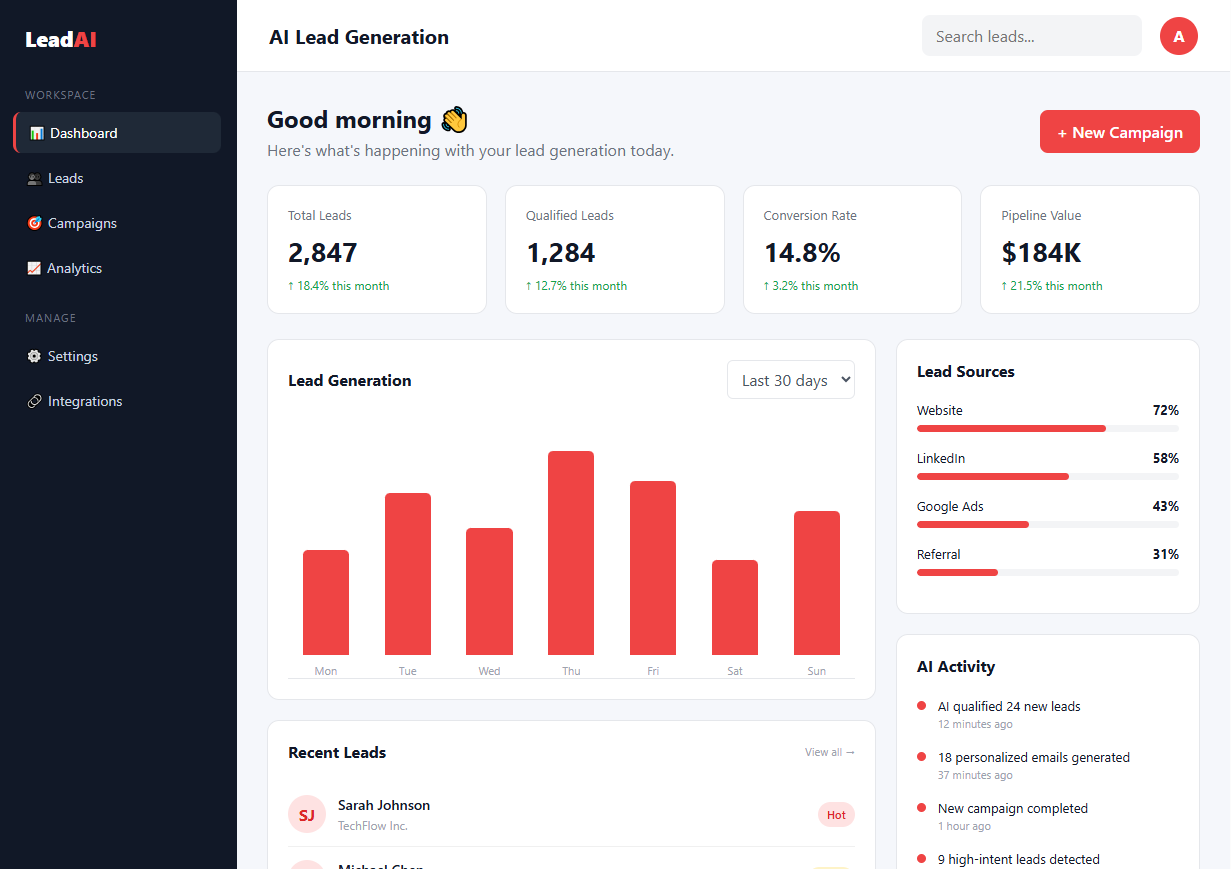The width and height of the screenshot is (1231, 869).
Task: Open the Pipeline Value stat card
Action: (1090, 249)
